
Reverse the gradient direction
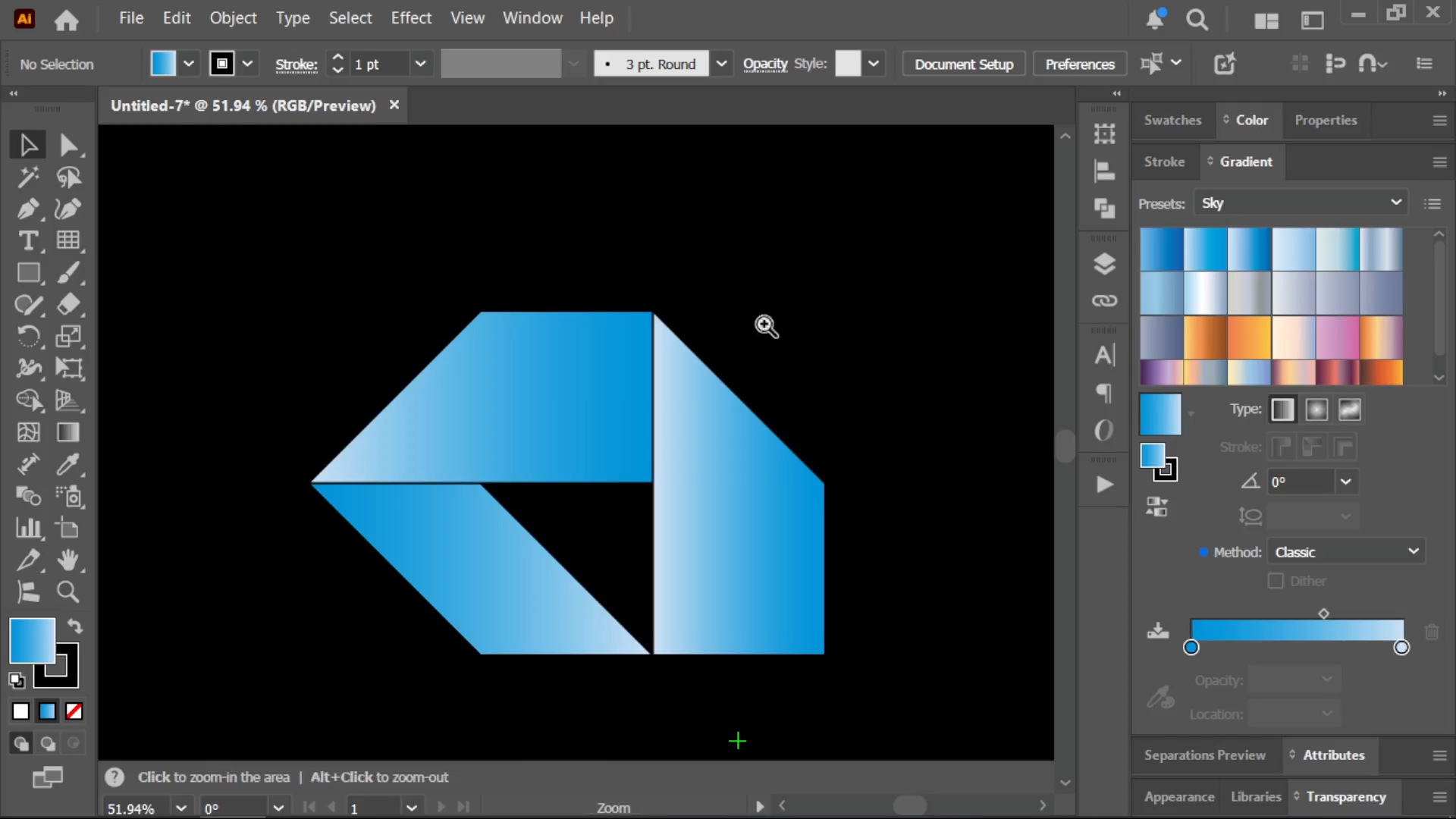pyautogui.click(x=1156, y=507)
